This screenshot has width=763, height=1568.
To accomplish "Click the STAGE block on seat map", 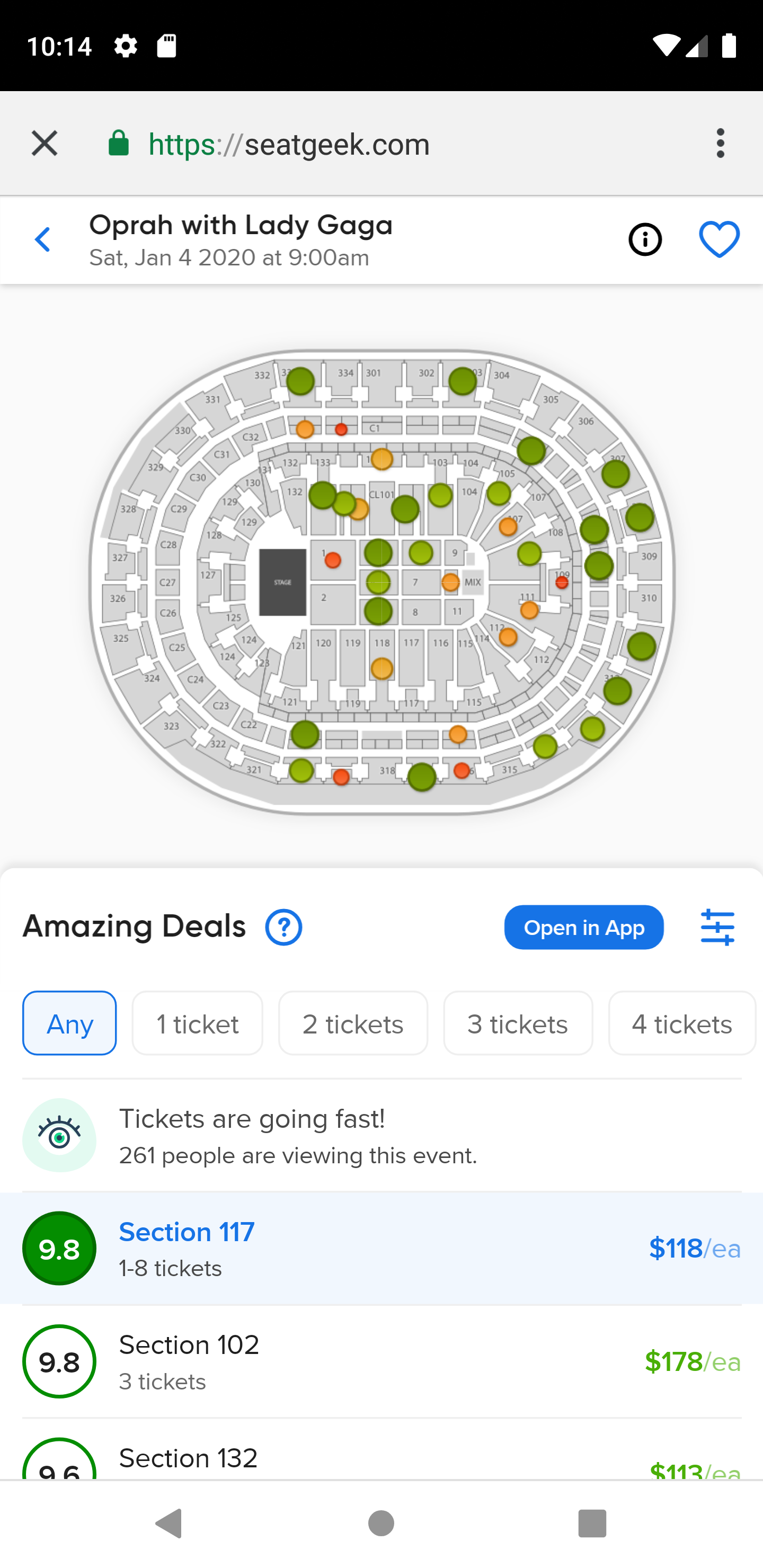I will point(282,583).
